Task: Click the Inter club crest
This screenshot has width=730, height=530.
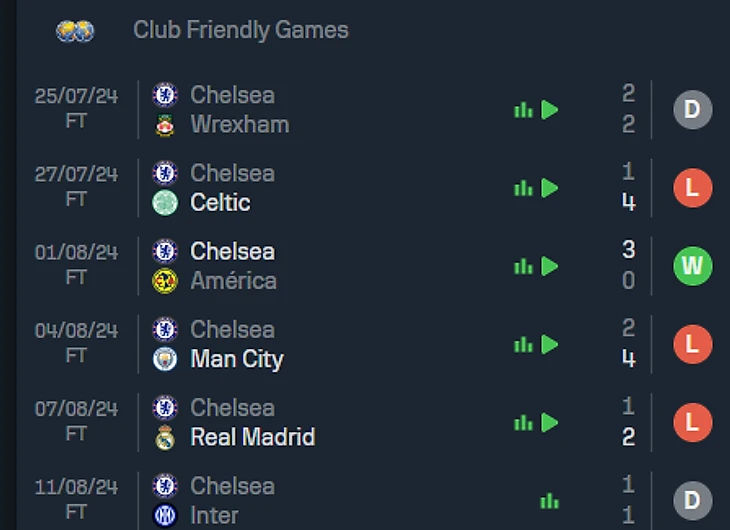Action: 165,516
